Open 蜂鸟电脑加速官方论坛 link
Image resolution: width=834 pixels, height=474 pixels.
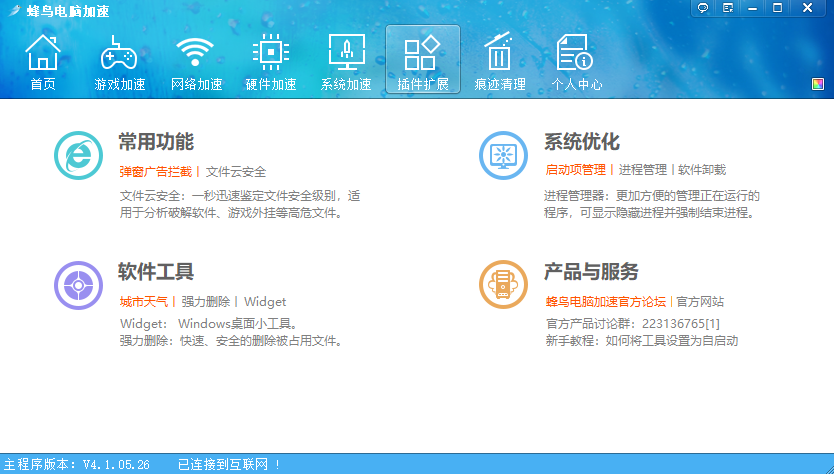pos(606,302)
